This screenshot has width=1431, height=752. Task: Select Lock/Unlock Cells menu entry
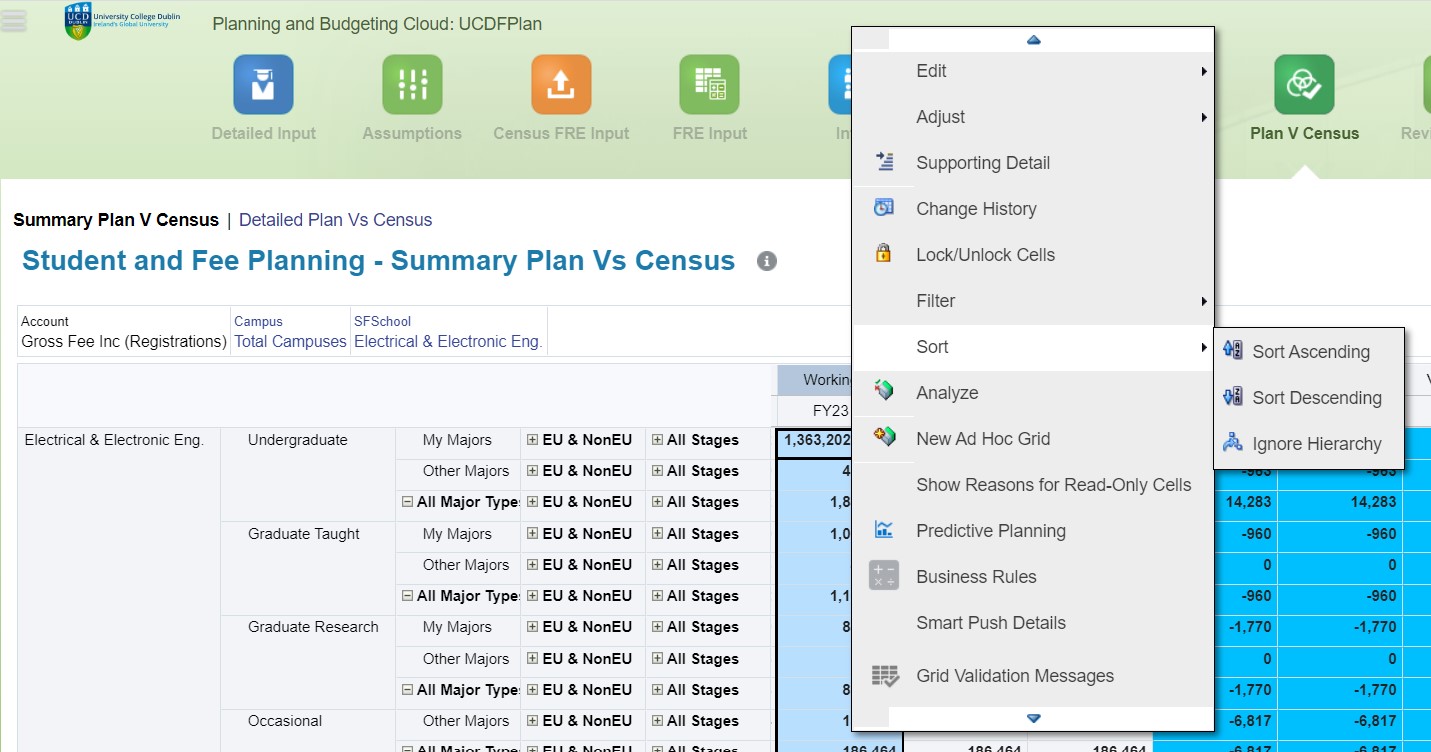pyautogui.click(x=985, y=255)
